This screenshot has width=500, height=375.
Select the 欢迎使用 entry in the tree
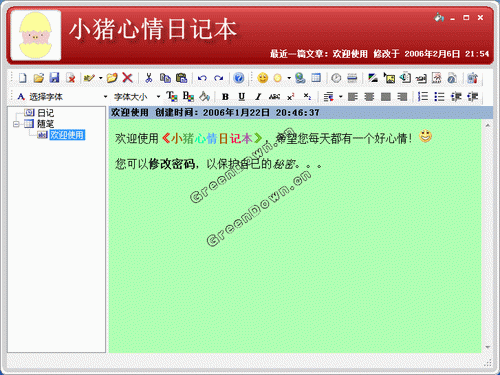coord(67,135)
